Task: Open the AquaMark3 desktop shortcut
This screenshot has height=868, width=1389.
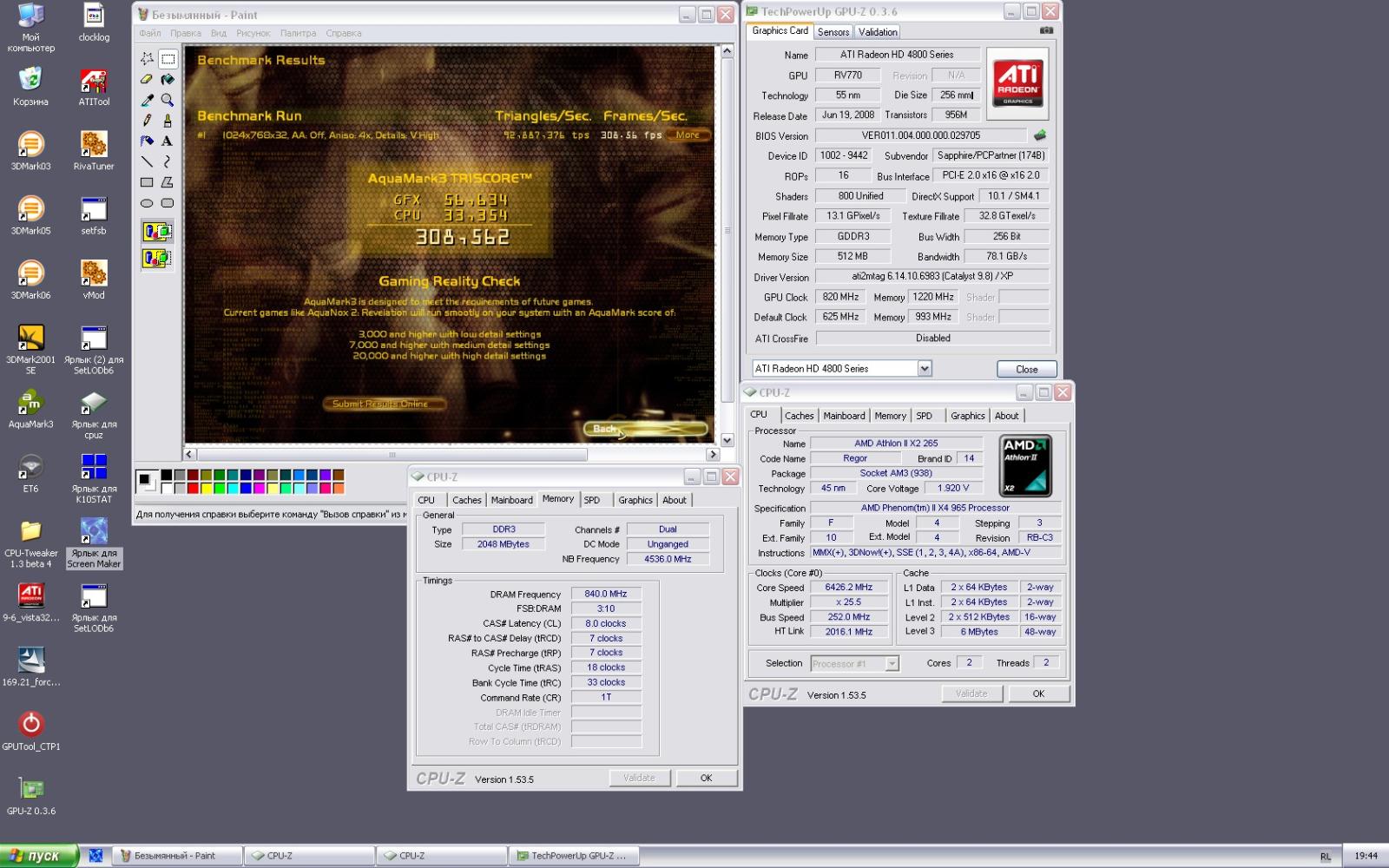Action: tap(30, 408)
